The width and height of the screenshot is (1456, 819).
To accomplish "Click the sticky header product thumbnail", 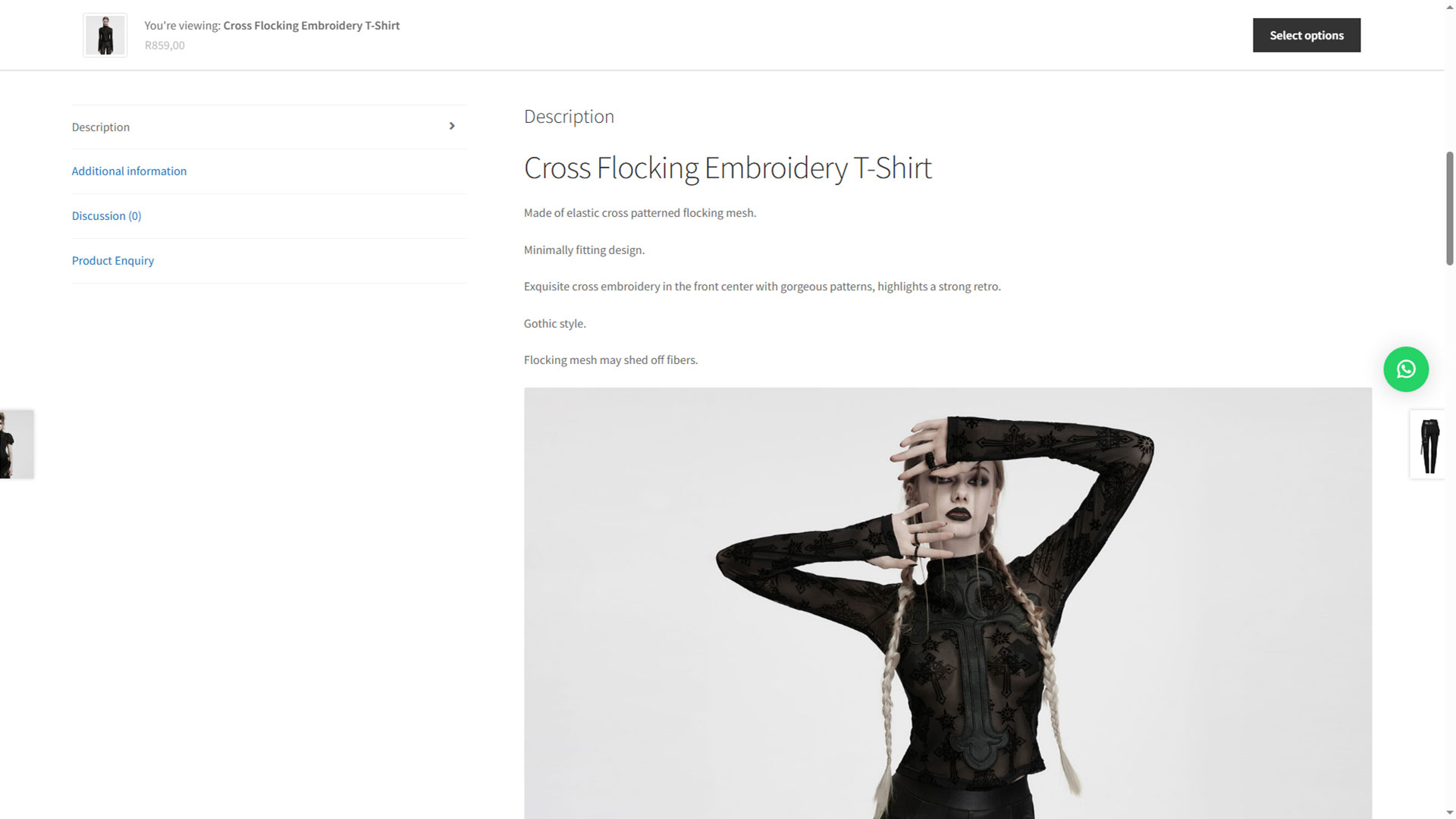I will pyautogui.click(x=105, y=35).
